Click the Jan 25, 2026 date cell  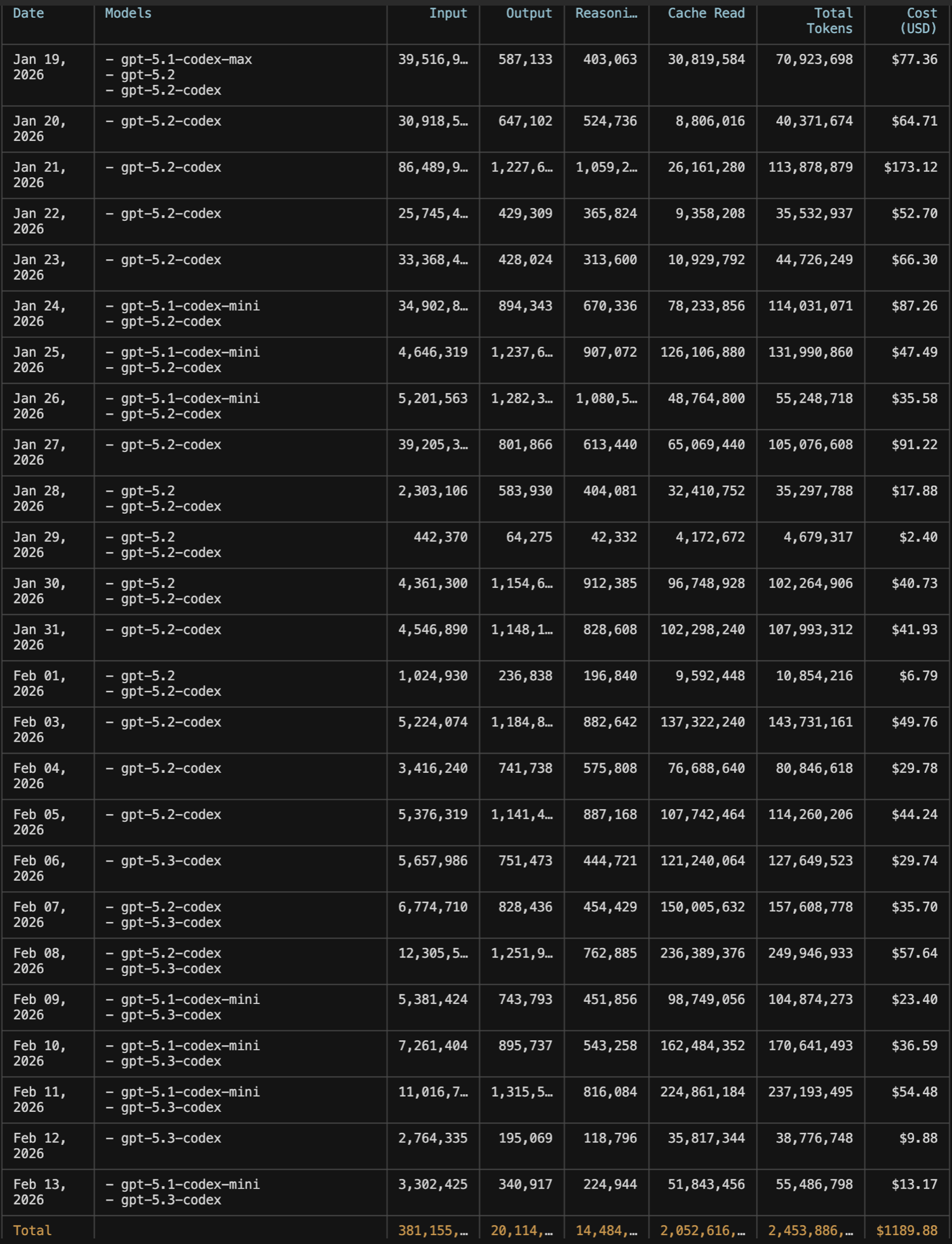pyautogui.click(x=39, y=360)
